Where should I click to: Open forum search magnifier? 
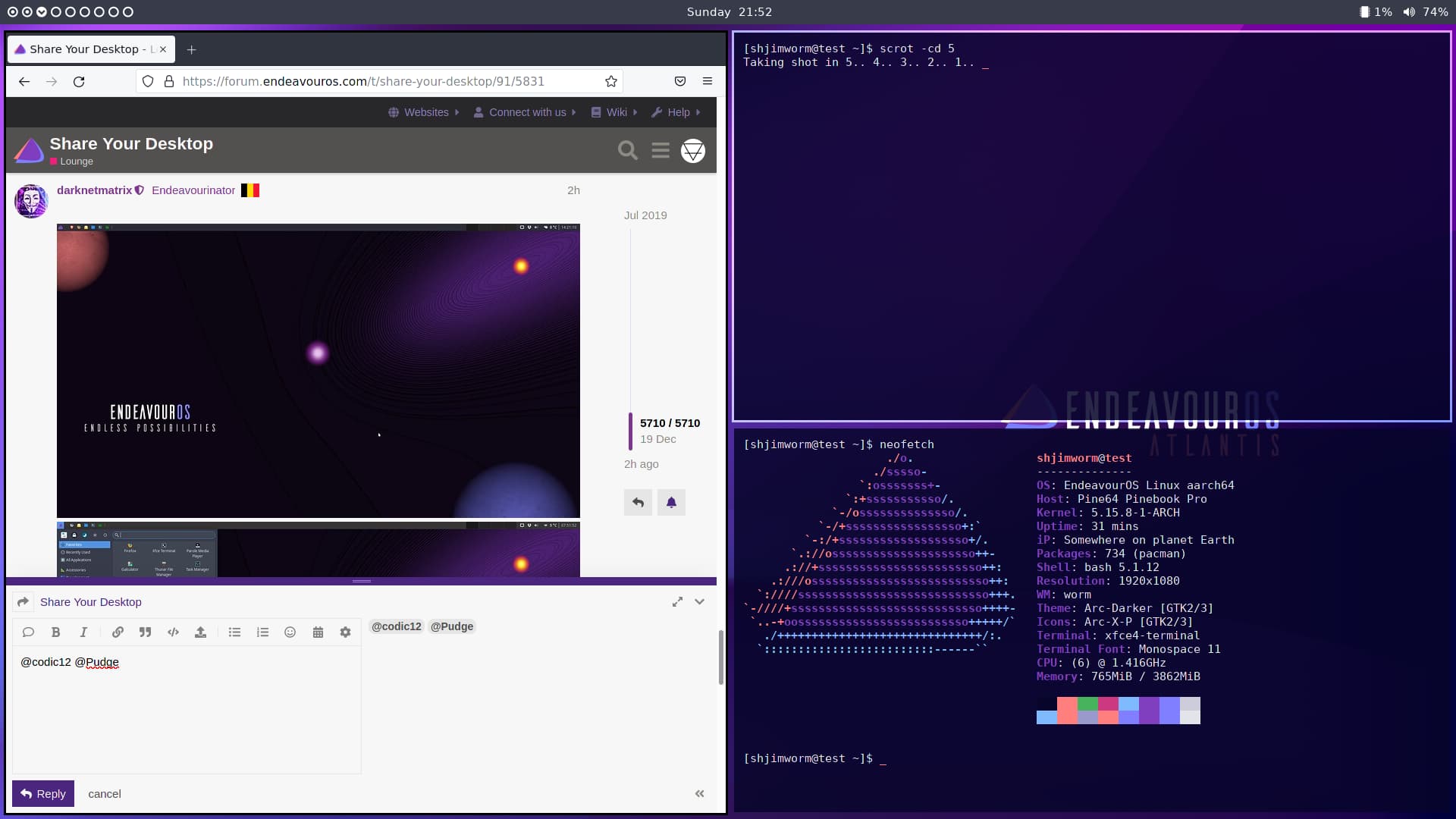(628, 150)
